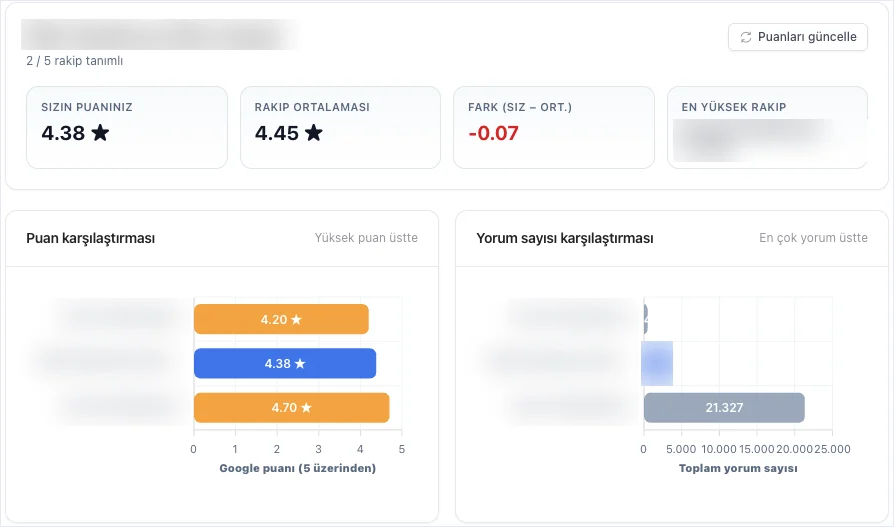Click the Puanları güncelle button
This screenshot has height=527, width=894.
tap(798, 37)
